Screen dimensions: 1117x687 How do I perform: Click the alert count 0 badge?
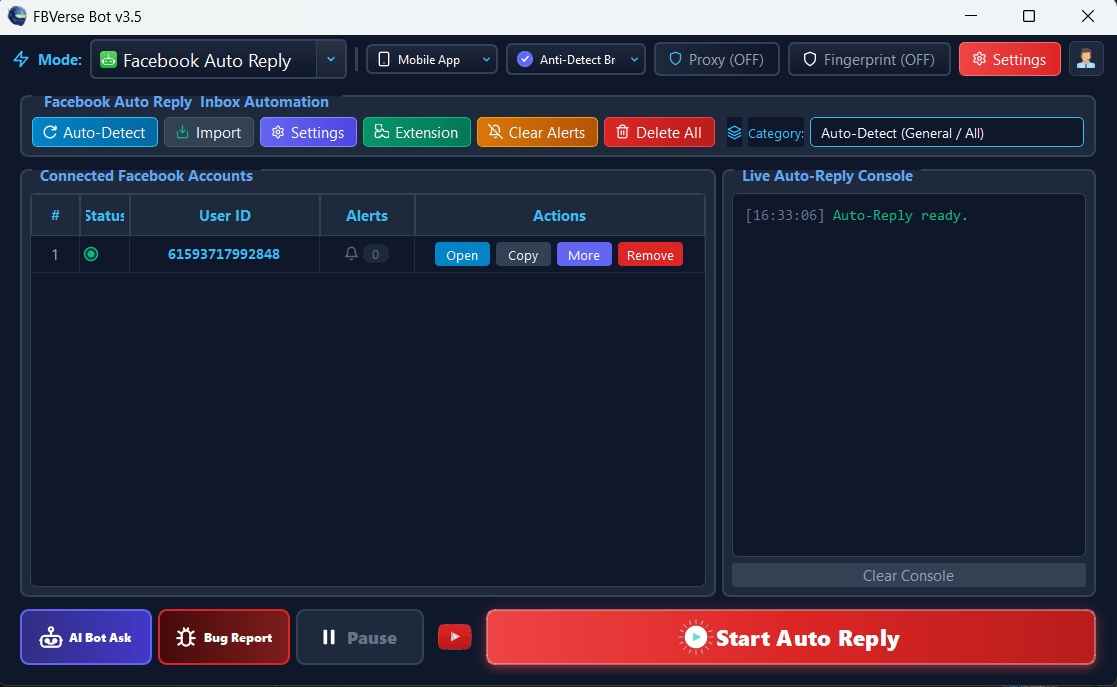tap(375, 254)
